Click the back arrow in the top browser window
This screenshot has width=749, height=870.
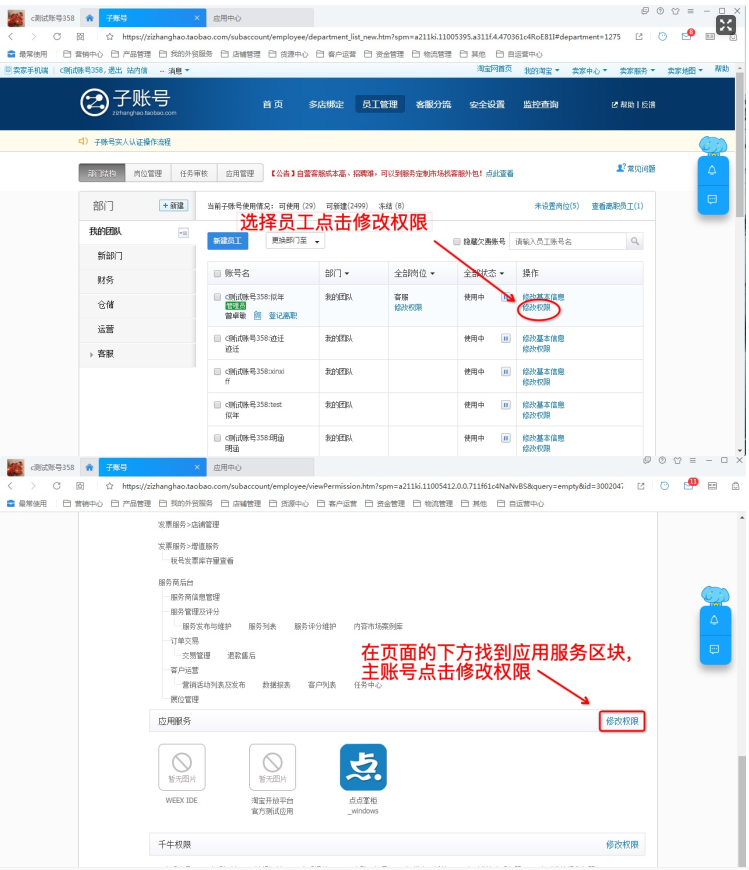11,37
